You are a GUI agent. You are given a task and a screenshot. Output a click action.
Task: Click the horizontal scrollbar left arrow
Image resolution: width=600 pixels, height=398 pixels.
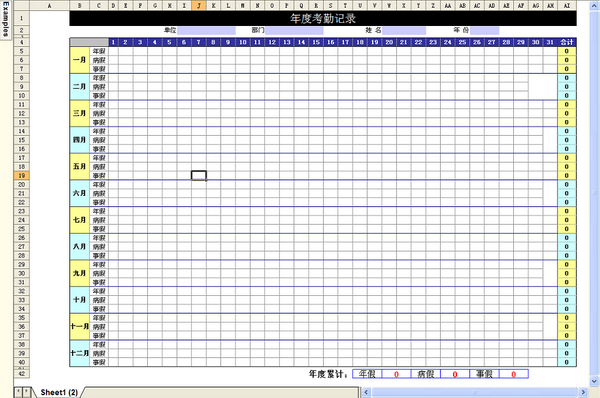[x=366, y=392]
